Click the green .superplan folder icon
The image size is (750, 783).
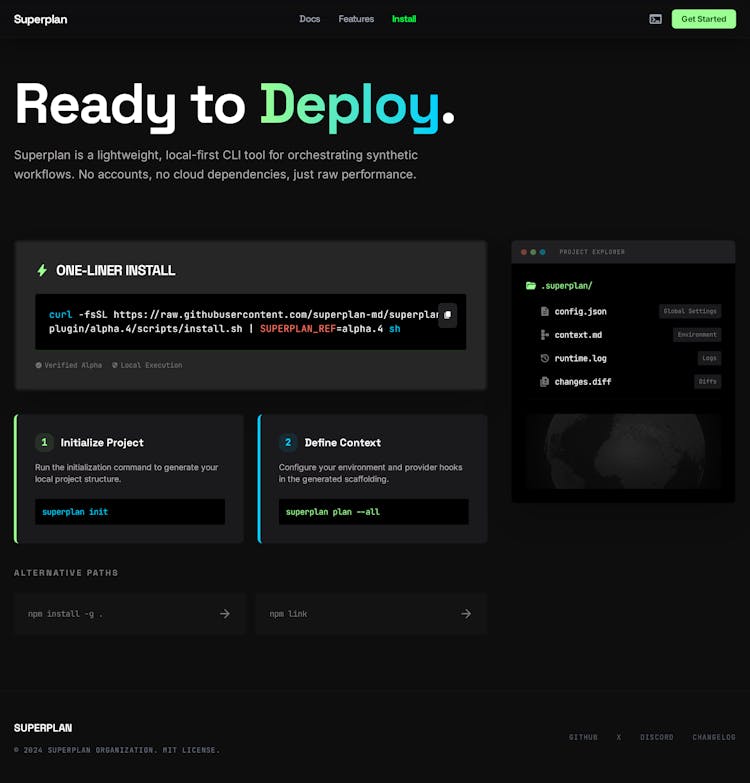(531, 286)
